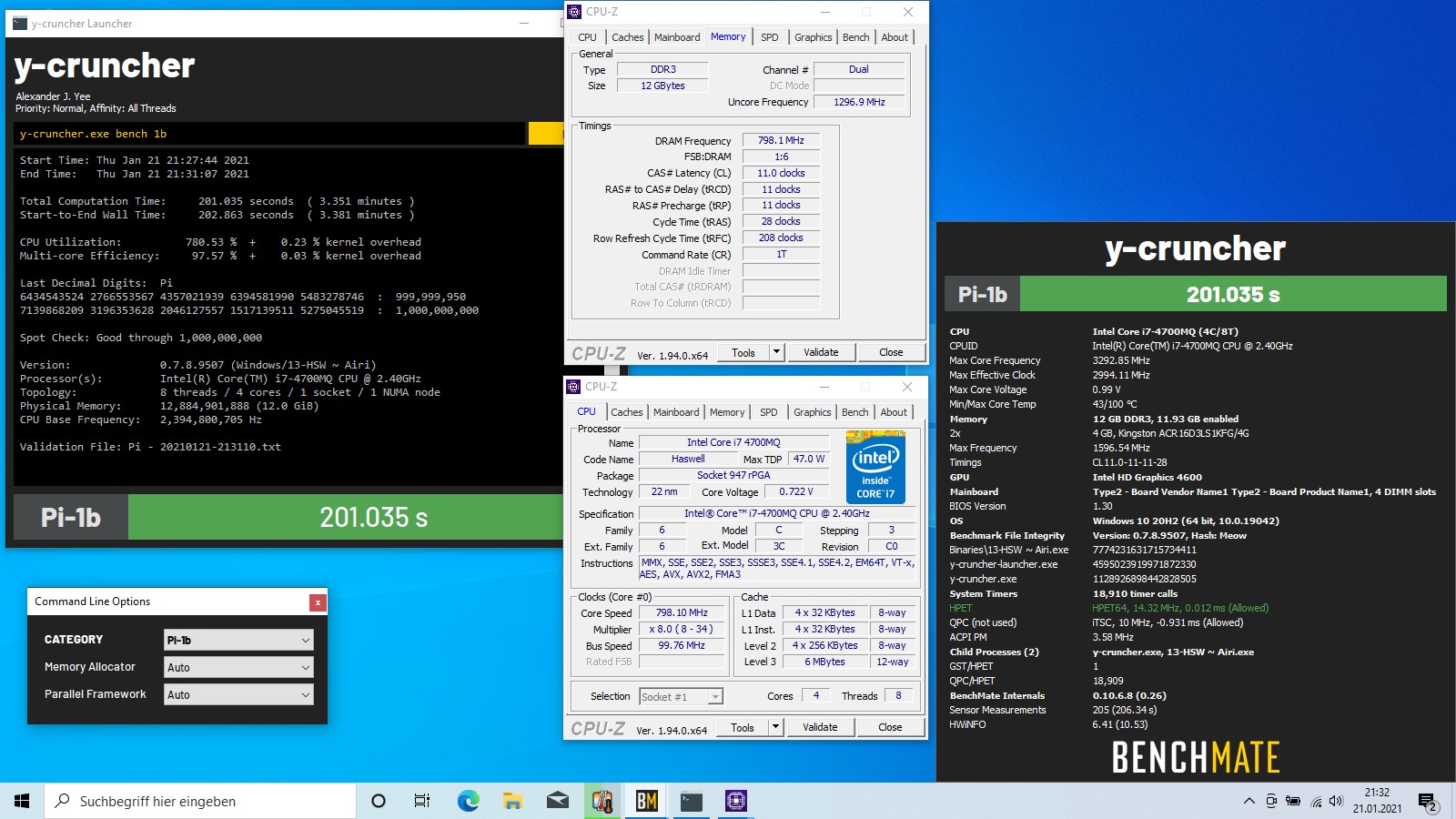
Task: Click the Memory CPU-Z window's title bar icon
Action: pyautogui.click(x=574, y=12)
